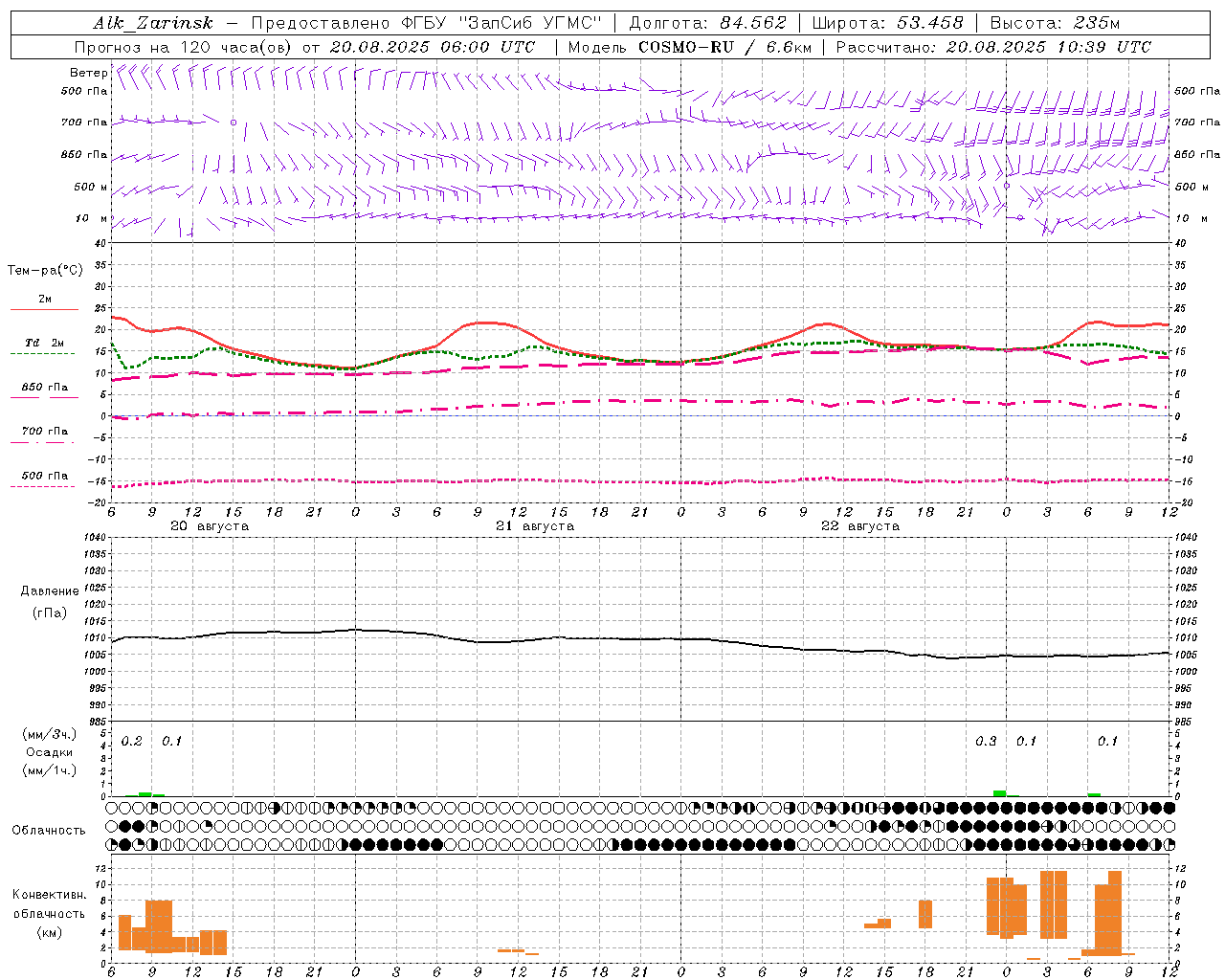Click the "21 августа" date label
Screen dimensions: 1225x980
click(535, 526)
